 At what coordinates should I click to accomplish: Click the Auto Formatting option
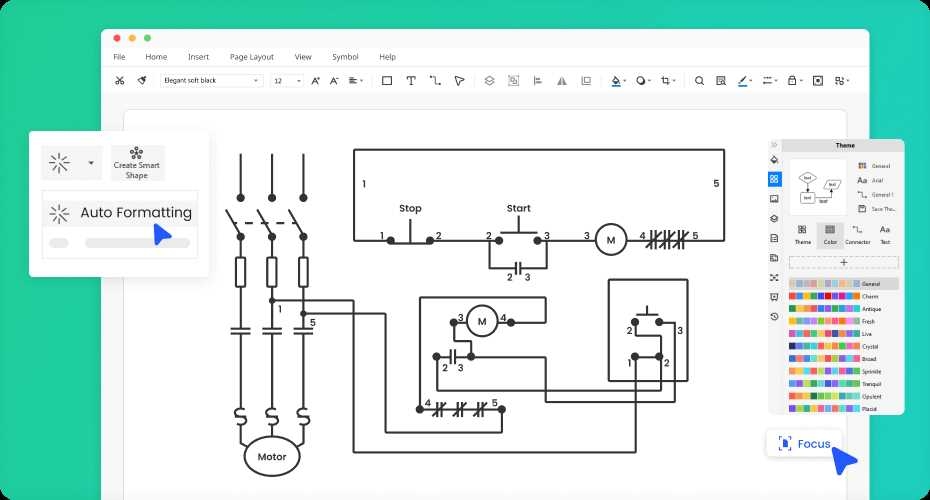click(120, 212)
